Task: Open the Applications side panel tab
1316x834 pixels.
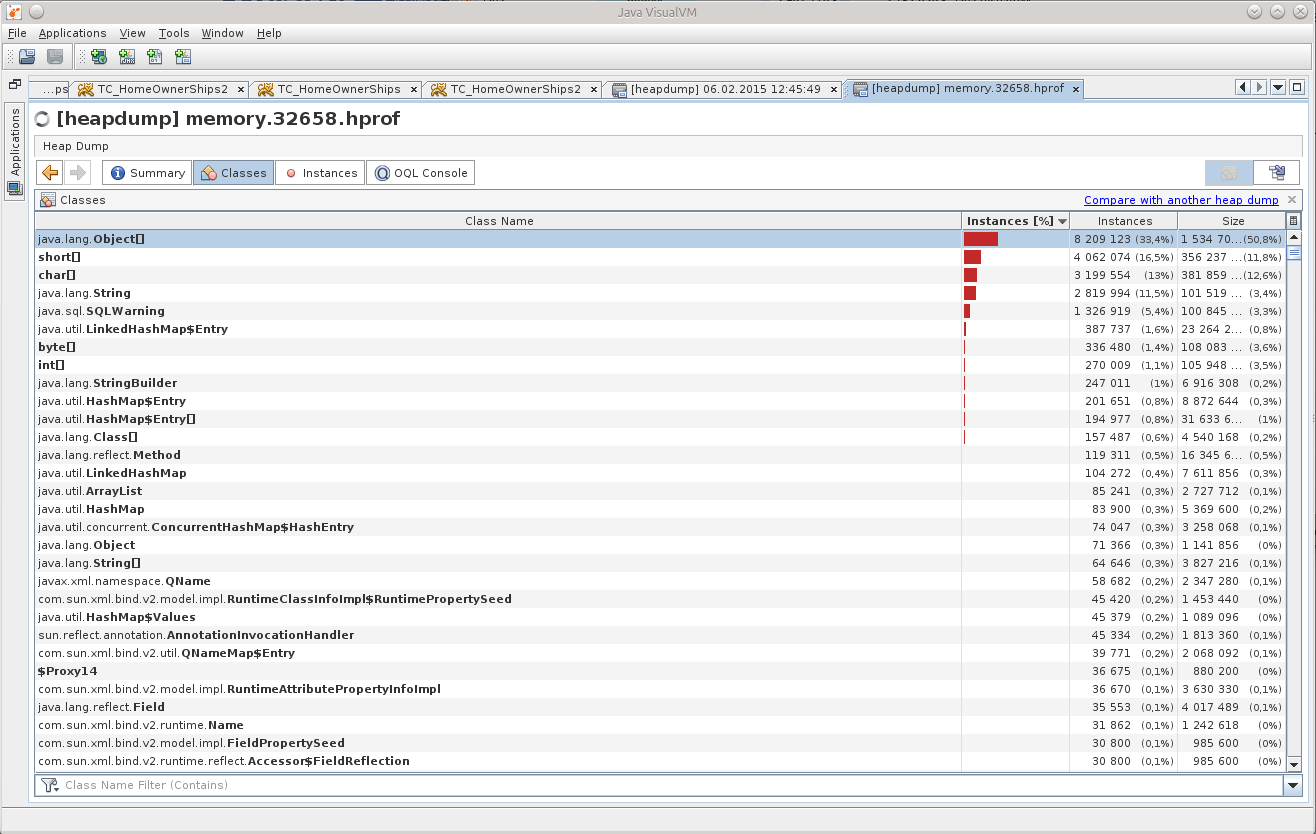Action: point(15,153)
